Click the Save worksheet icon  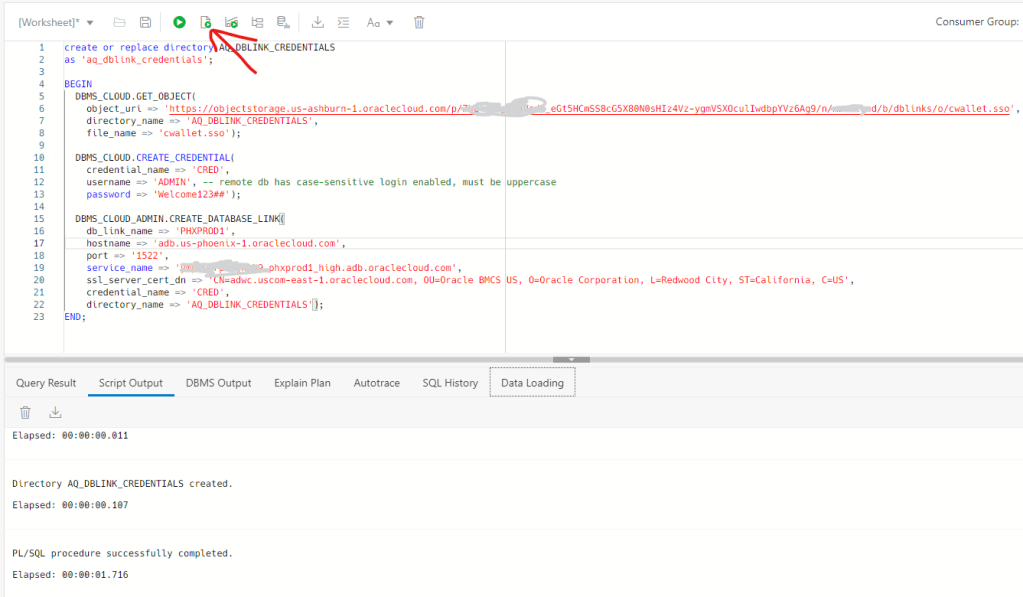pos(146,22)
